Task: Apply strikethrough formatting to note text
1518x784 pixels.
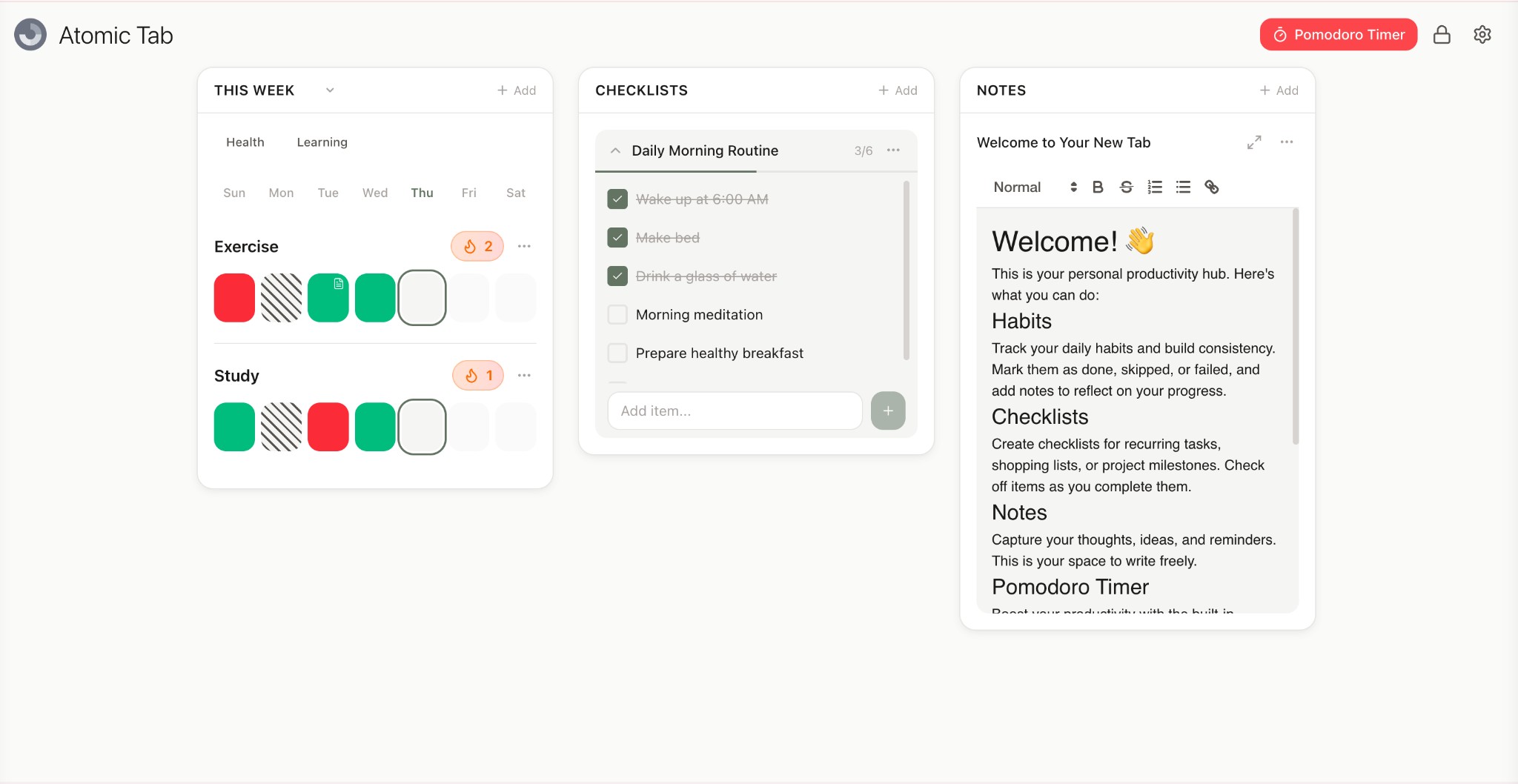Action: click(x=1126, y=187)
